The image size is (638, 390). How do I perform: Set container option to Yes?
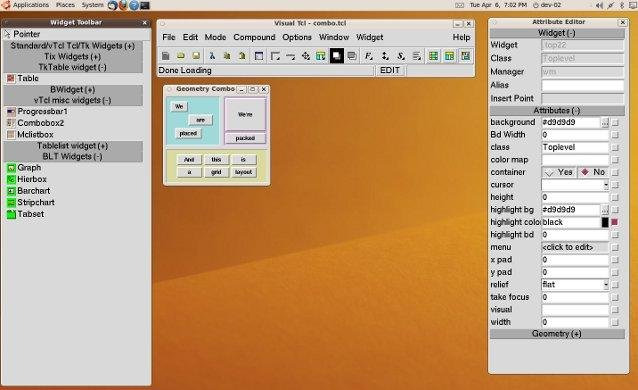[x=559, y=172]
